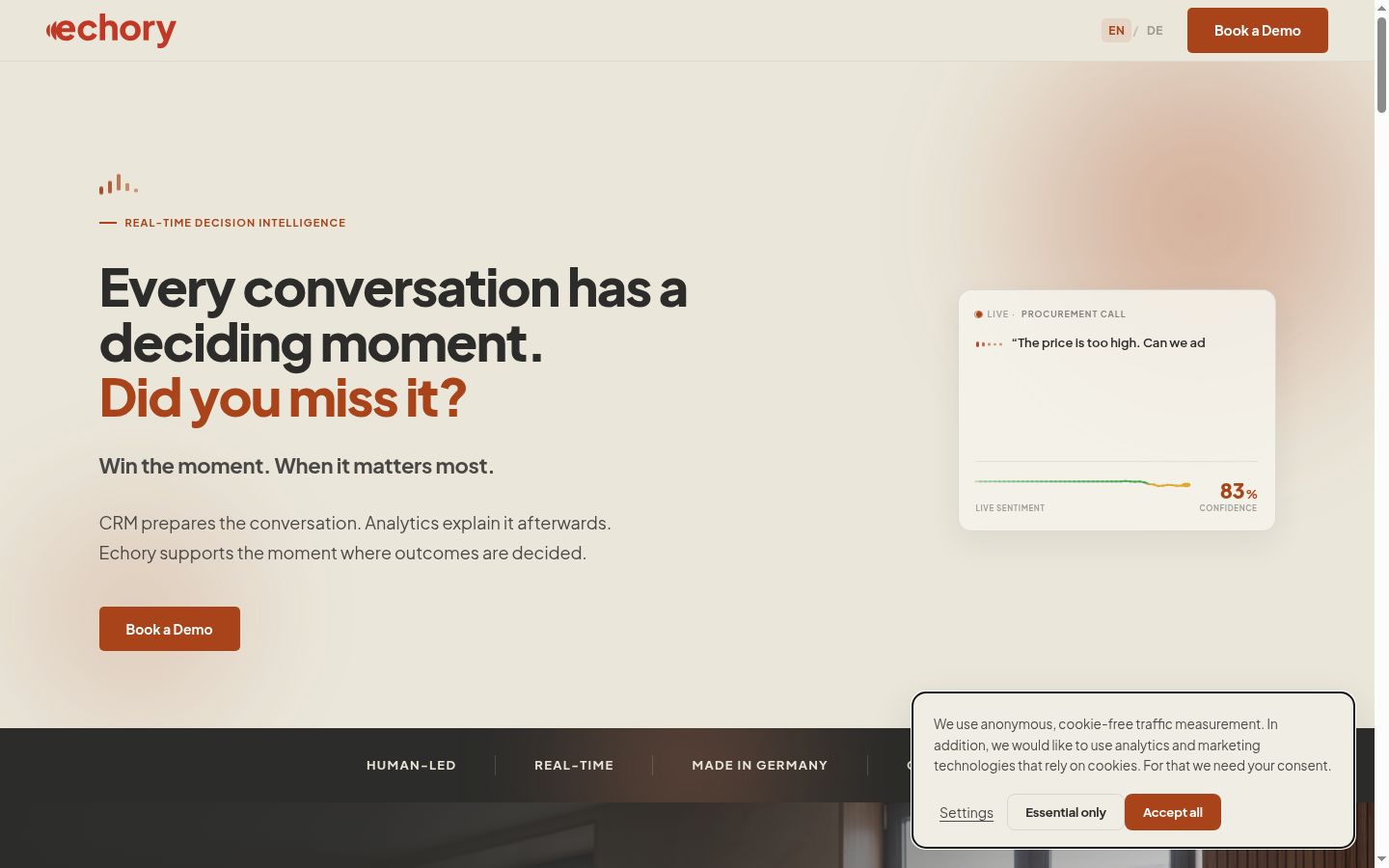Click the scrollbar down arrow

[x=1381, y=859]
